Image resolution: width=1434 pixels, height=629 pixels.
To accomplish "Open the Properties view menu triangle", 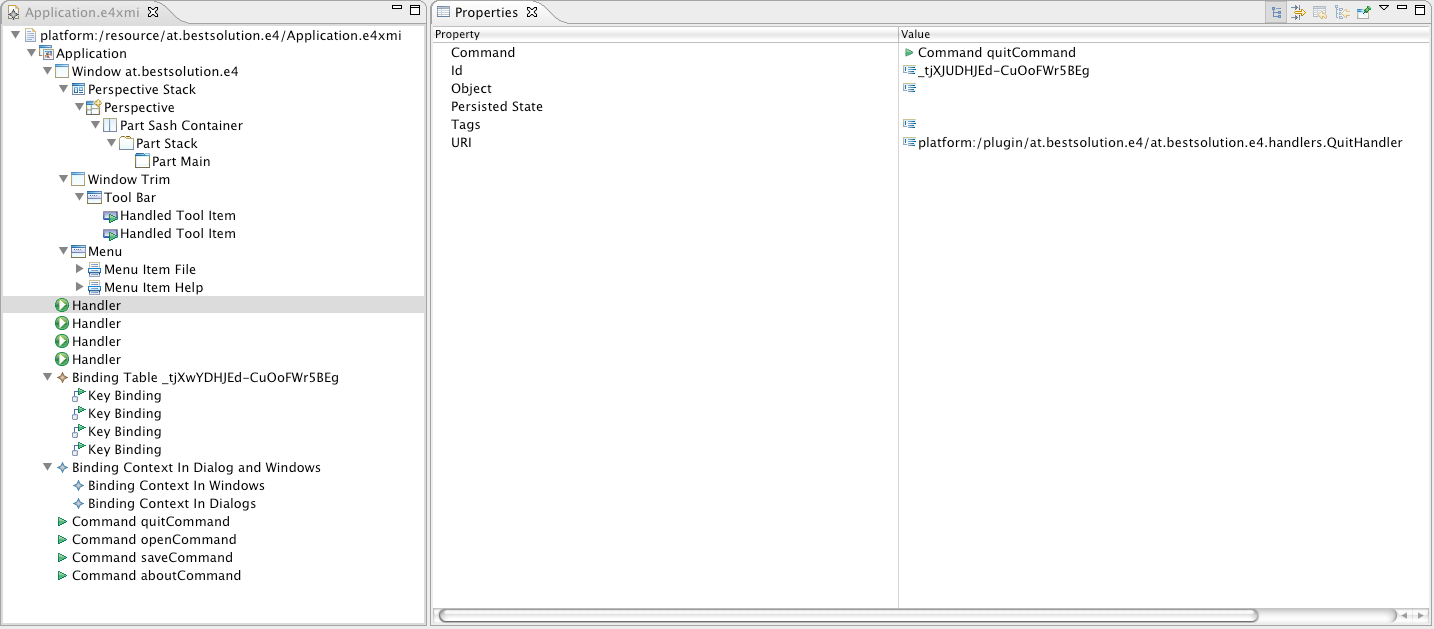I will click(1384, 9).
